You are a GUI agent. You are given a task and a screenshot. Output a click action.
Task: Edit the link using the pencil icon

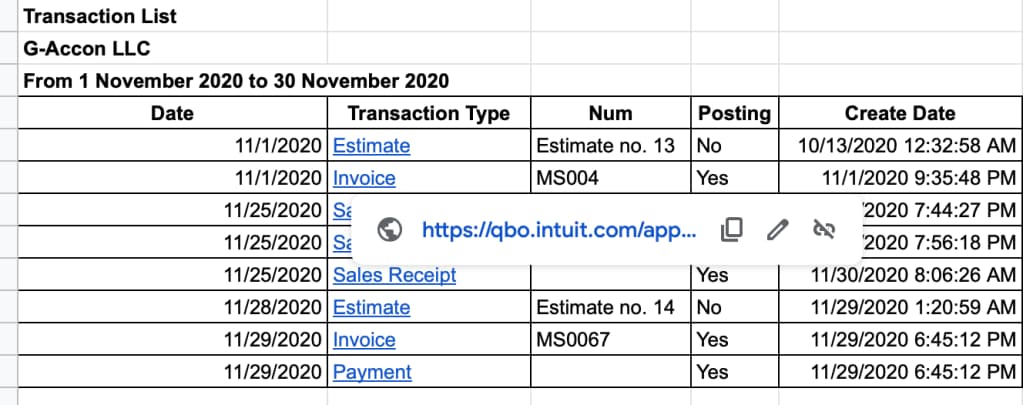(x=777, y=230)
